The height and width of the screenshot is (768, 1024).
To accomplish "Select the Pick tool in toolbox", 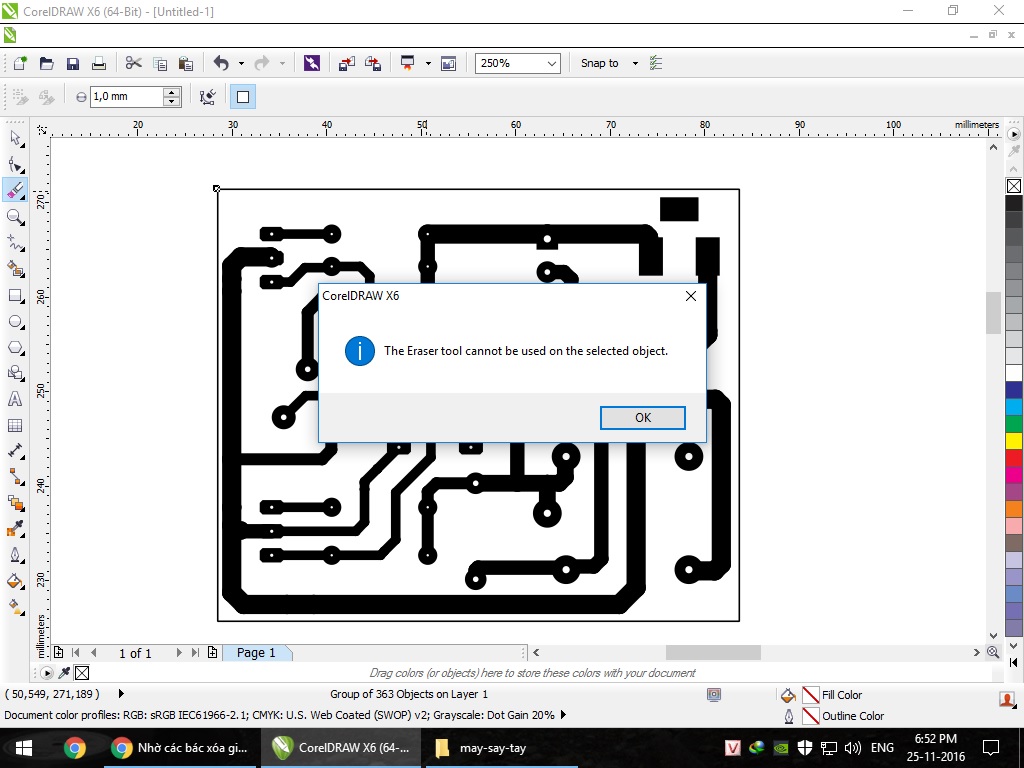I will click(15, 138).
